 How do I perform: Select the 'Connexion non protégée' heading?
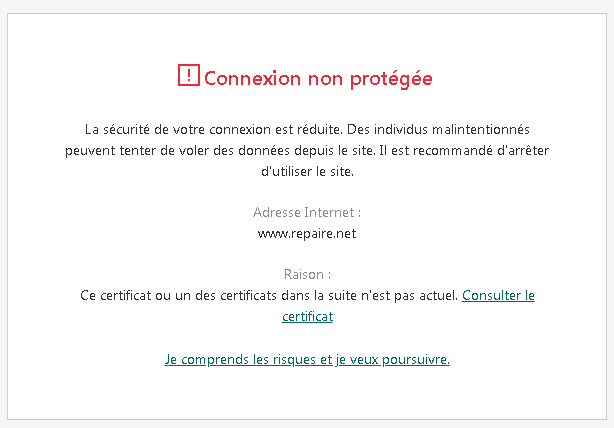coord(318,79)
